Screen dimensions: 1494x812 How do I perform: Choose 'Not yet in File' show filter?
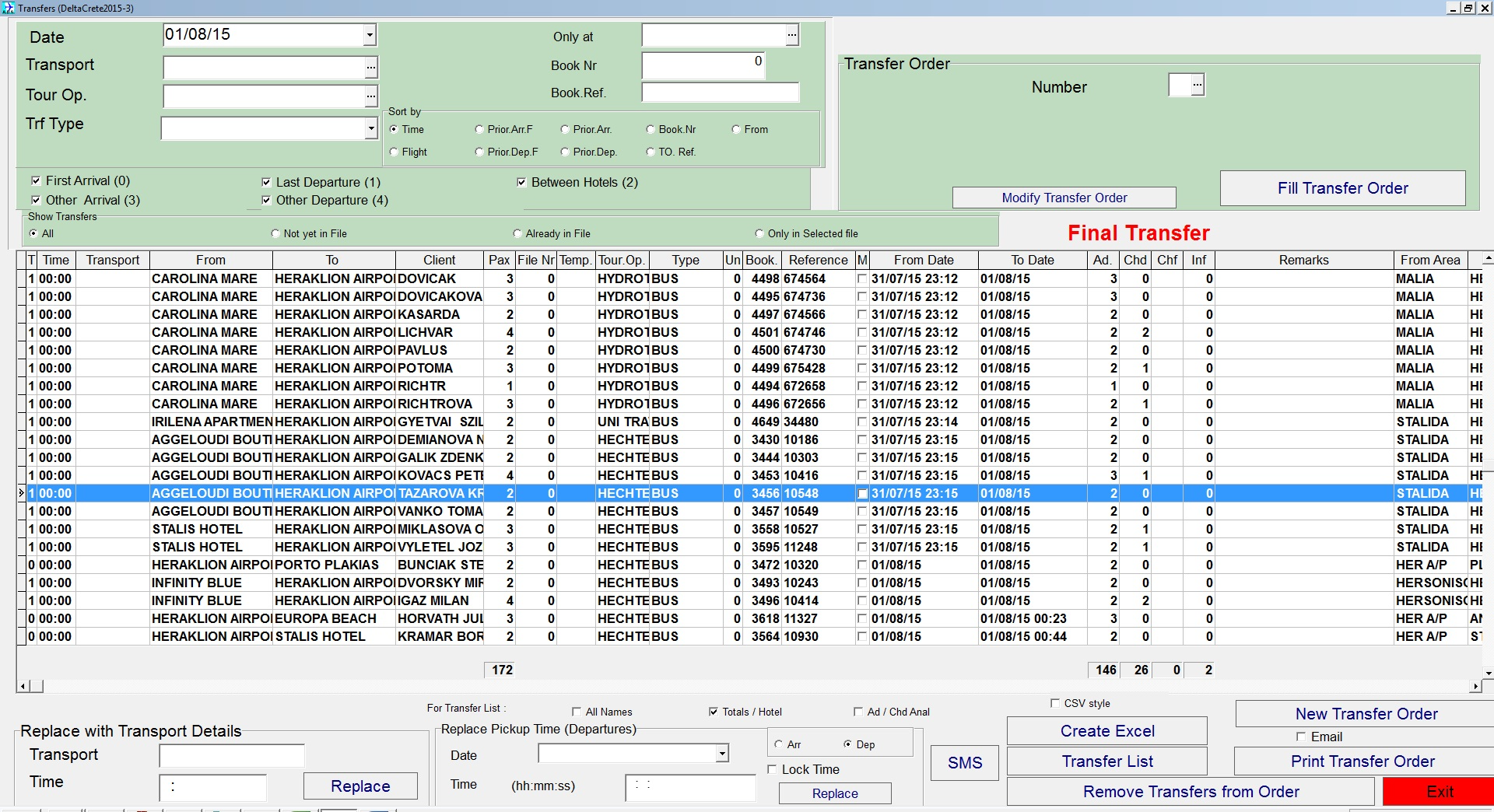[x=275, y=233]
